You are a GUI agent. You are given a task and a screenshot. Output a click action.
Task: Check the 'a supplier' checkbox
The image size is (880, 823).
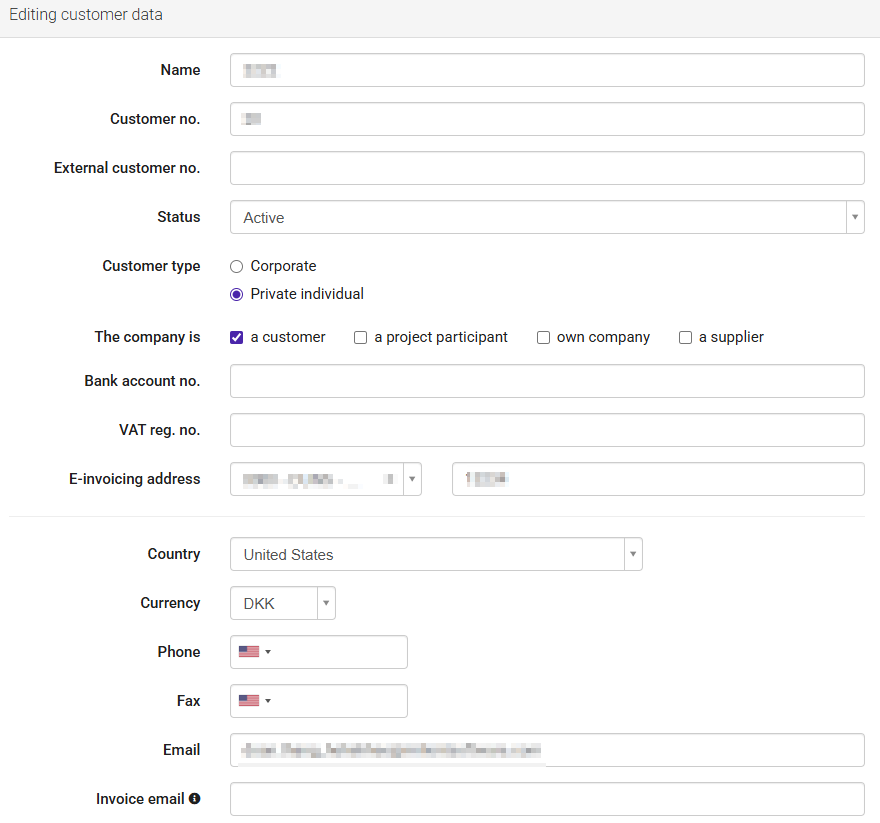pos(685,337)
